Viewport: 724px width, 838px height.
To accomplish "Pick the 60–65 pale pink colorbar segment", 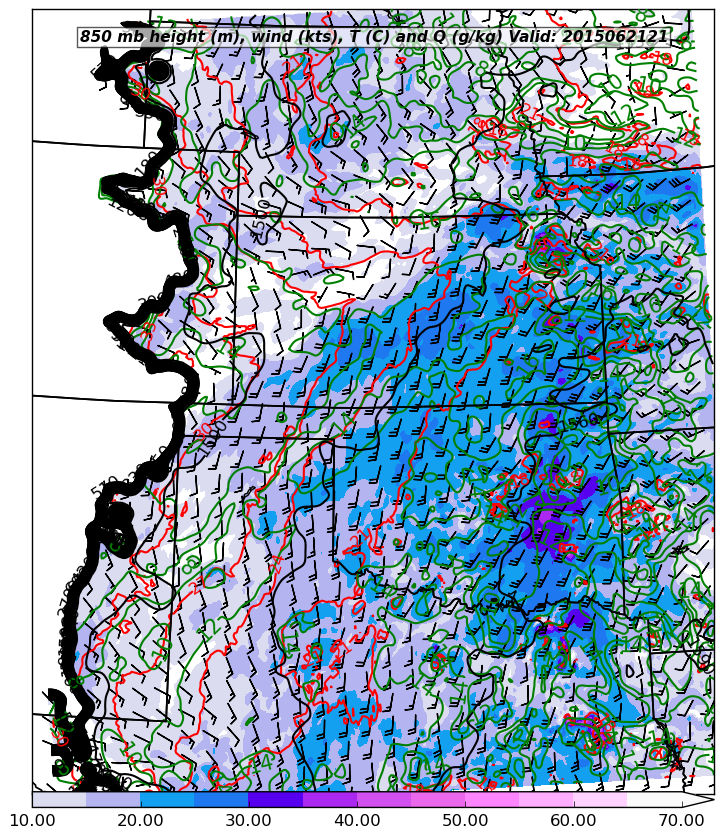I will coord(600,800).
